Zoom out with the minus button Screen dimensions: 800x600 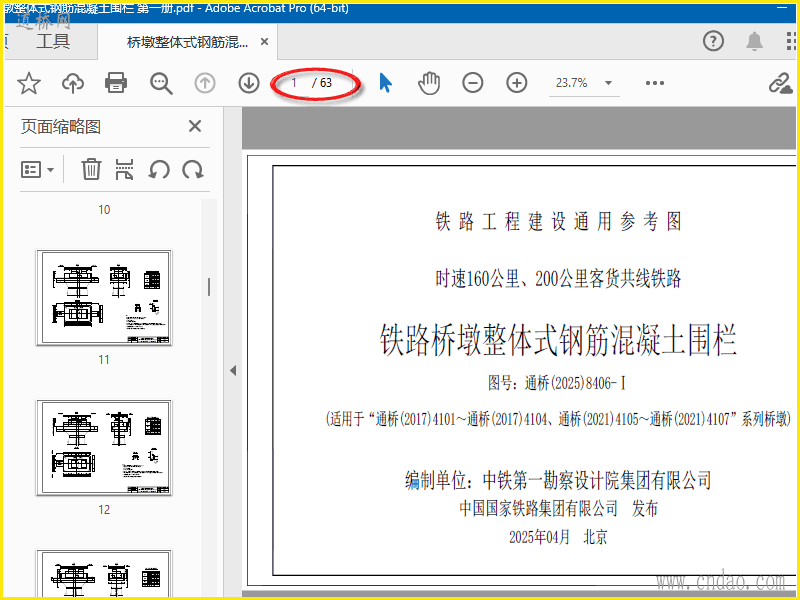(473, 83)
